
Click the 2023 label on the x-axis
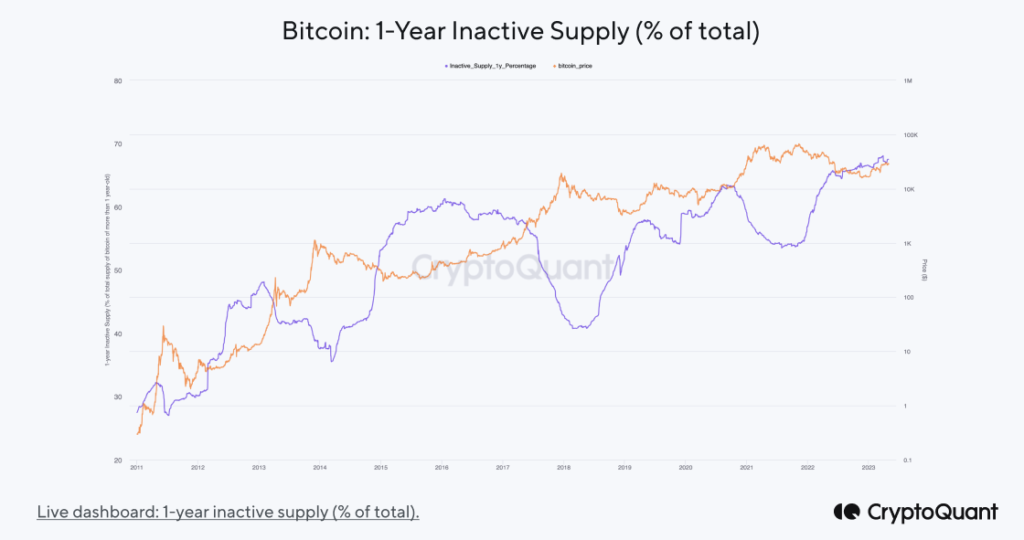click(868, 467)
